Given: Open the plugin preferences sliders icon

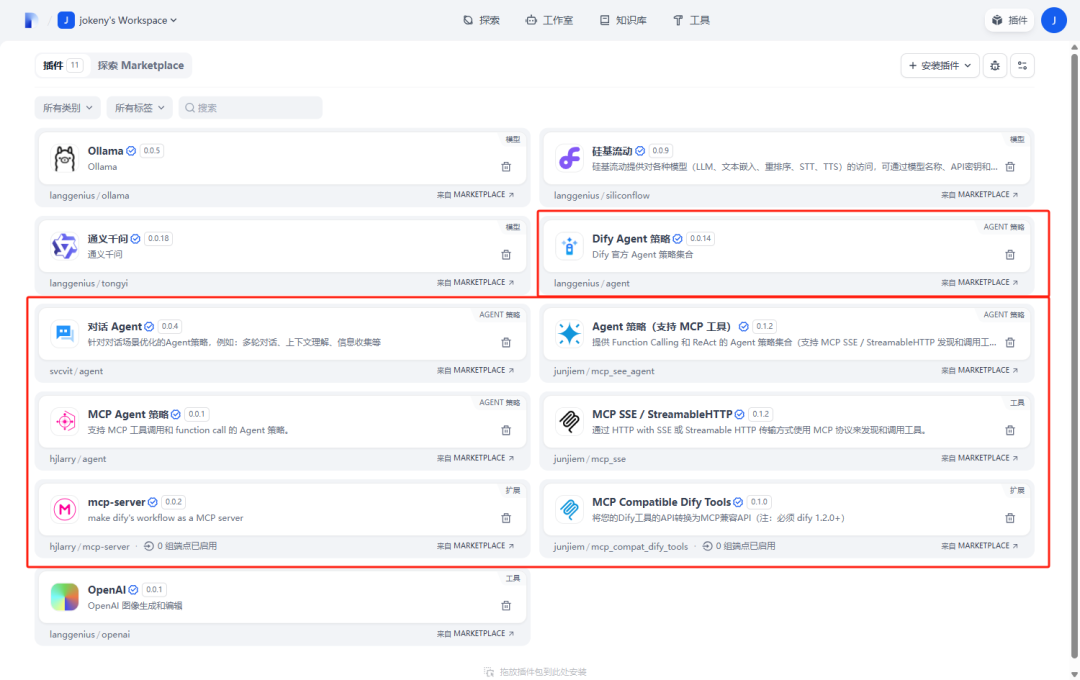Looking at the screenshot, I should [1022, 65].
